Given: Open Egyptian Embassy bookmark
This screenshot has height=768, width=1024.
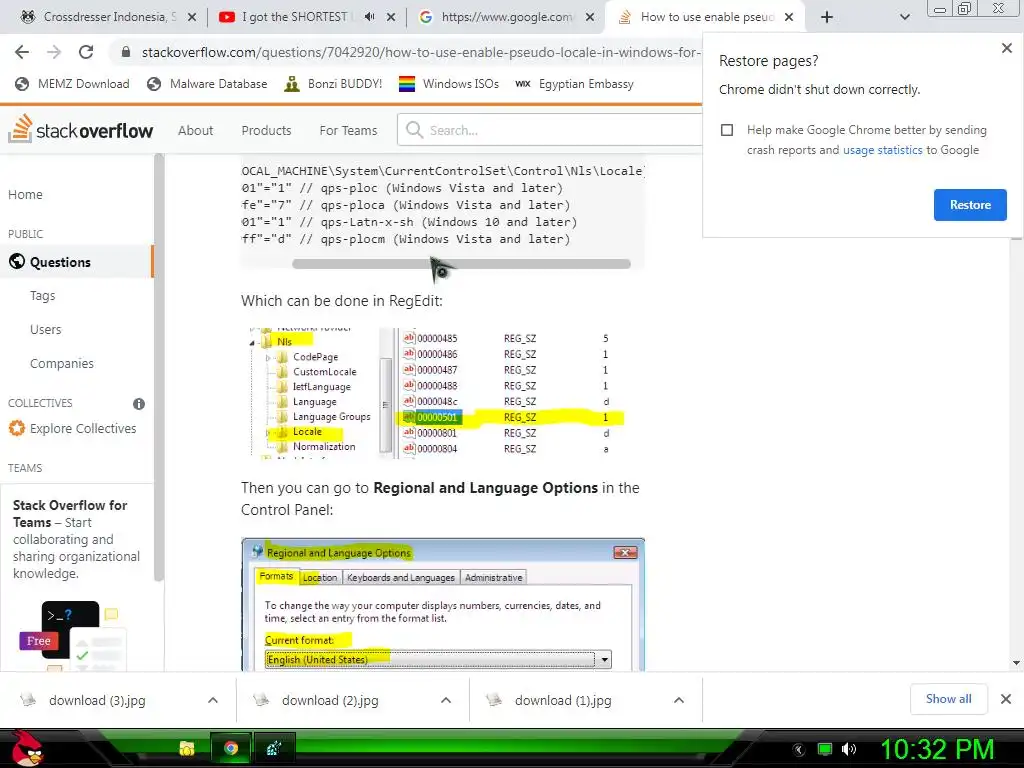Looking at the screenshot, I should tap(574, 84).
